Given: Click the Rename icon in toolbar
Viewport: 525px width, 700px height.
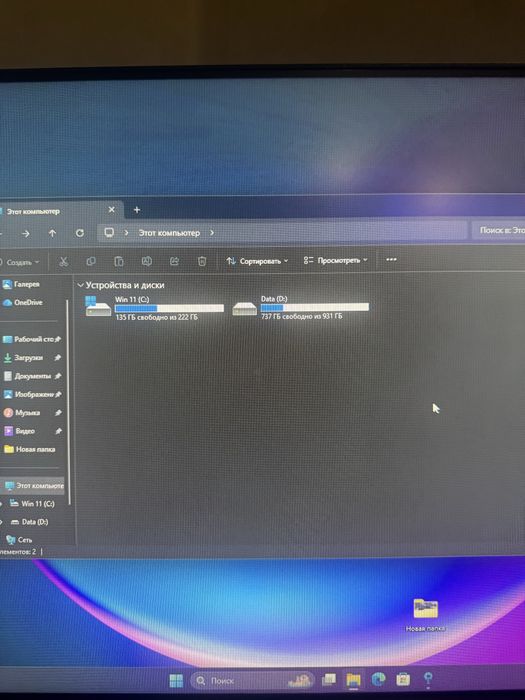Looking at the screenshot, I should pos(146,261).
